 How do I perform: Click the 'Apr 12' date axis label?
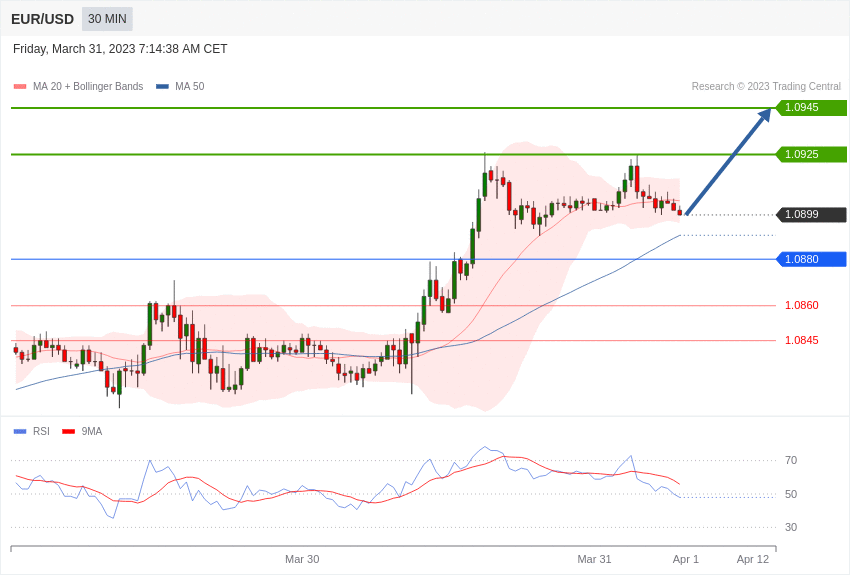[x=753, y=559]
